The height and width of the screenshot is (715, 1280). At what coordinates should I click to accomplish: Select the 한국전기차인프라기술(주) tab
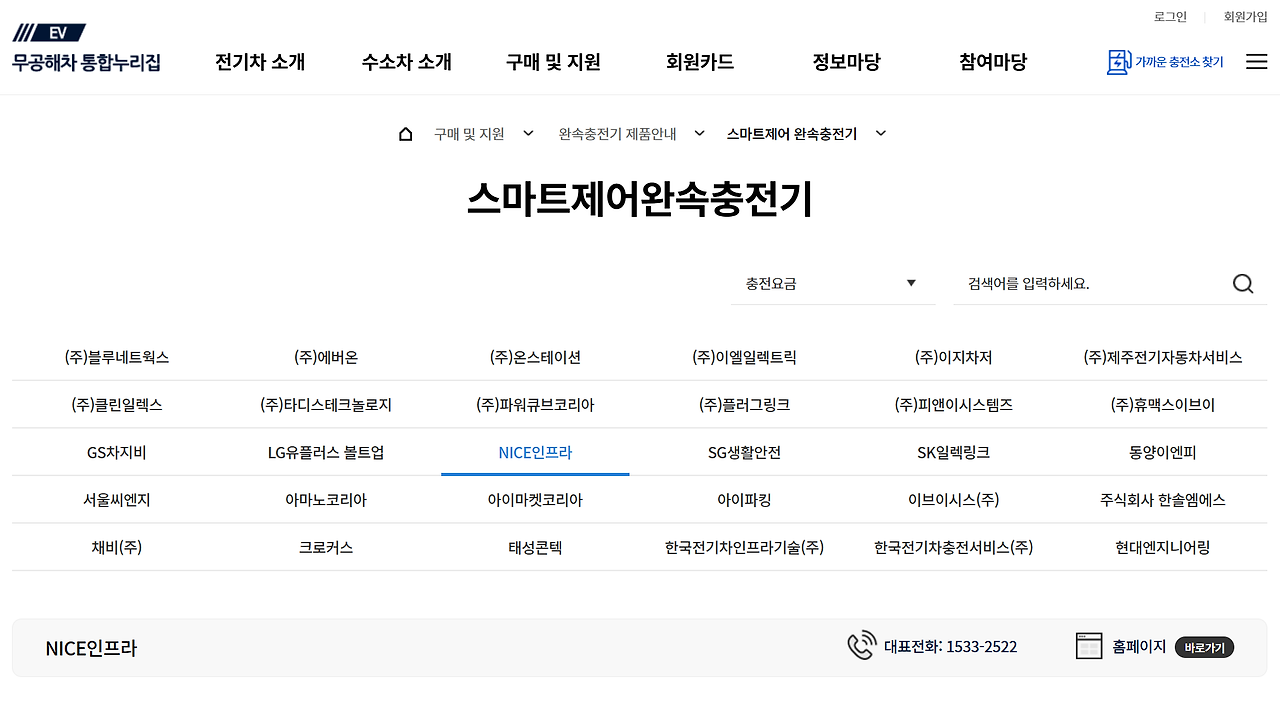(744, 547)
